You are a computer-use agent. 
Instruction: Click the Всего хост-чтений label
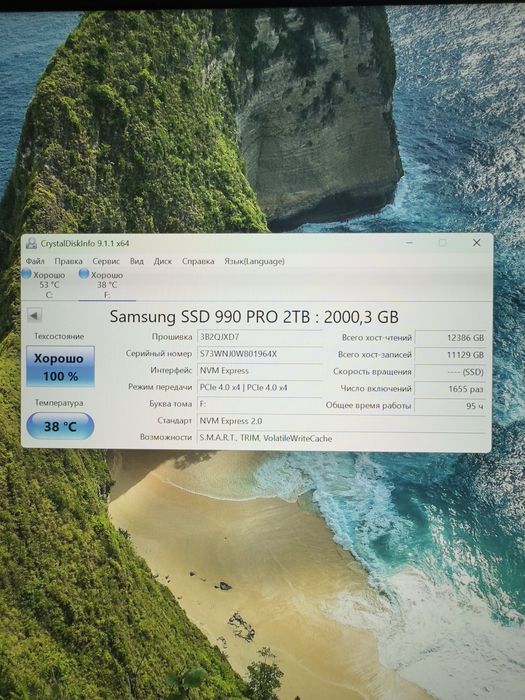coord(377,338)
